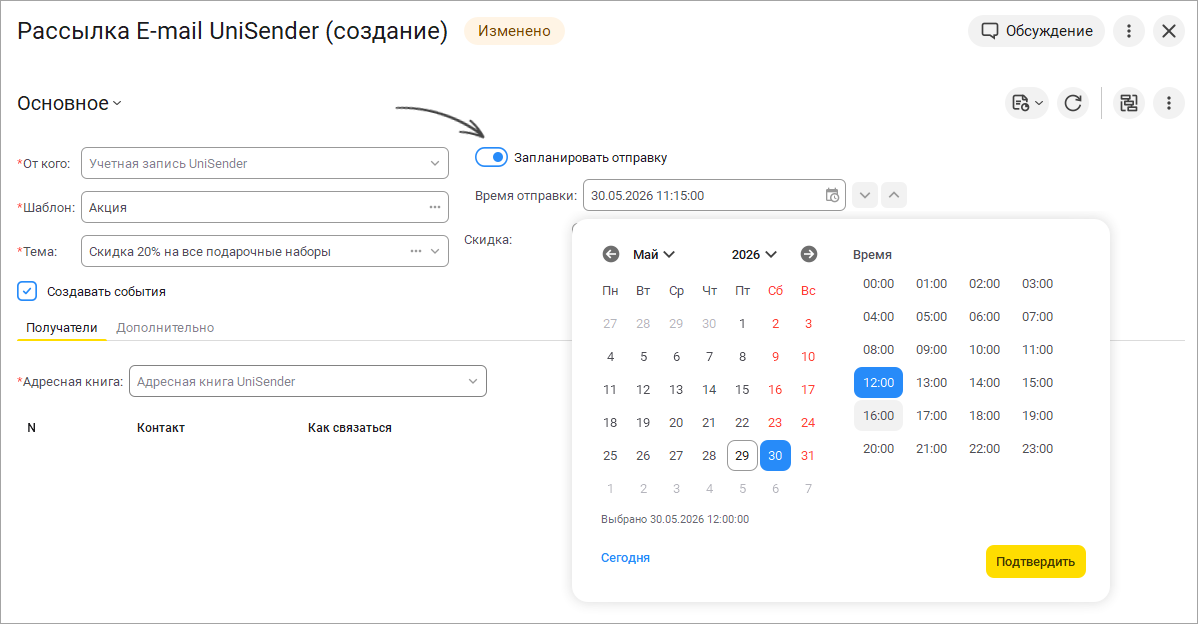The height and width of the screenshot is (624, 1198).
Task: Open the report document icon dropdown
Action: (1027, 103)
